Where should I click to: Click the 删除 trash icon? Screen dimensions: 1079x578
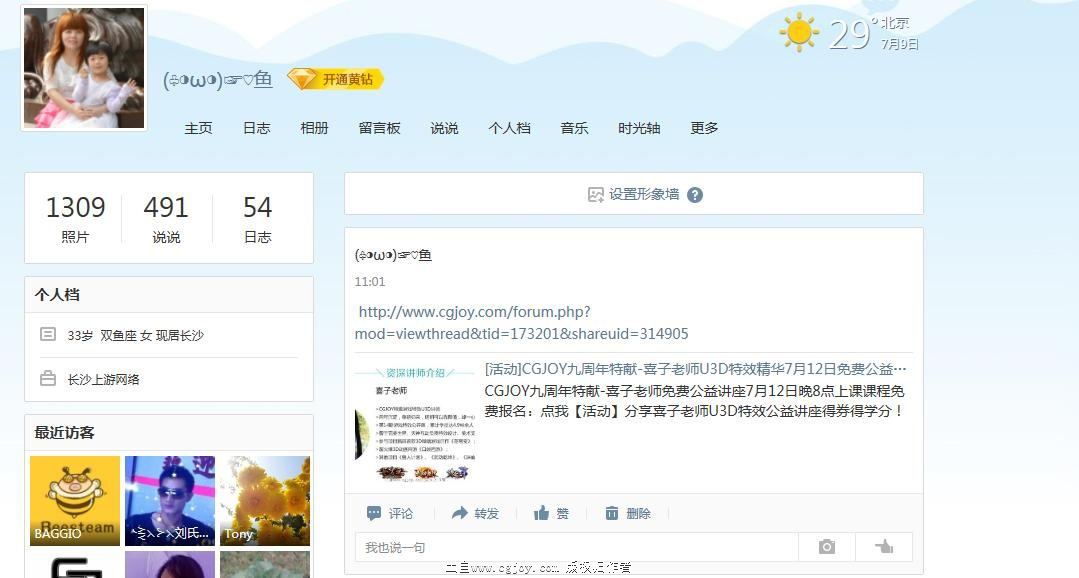tap(612, 513)
